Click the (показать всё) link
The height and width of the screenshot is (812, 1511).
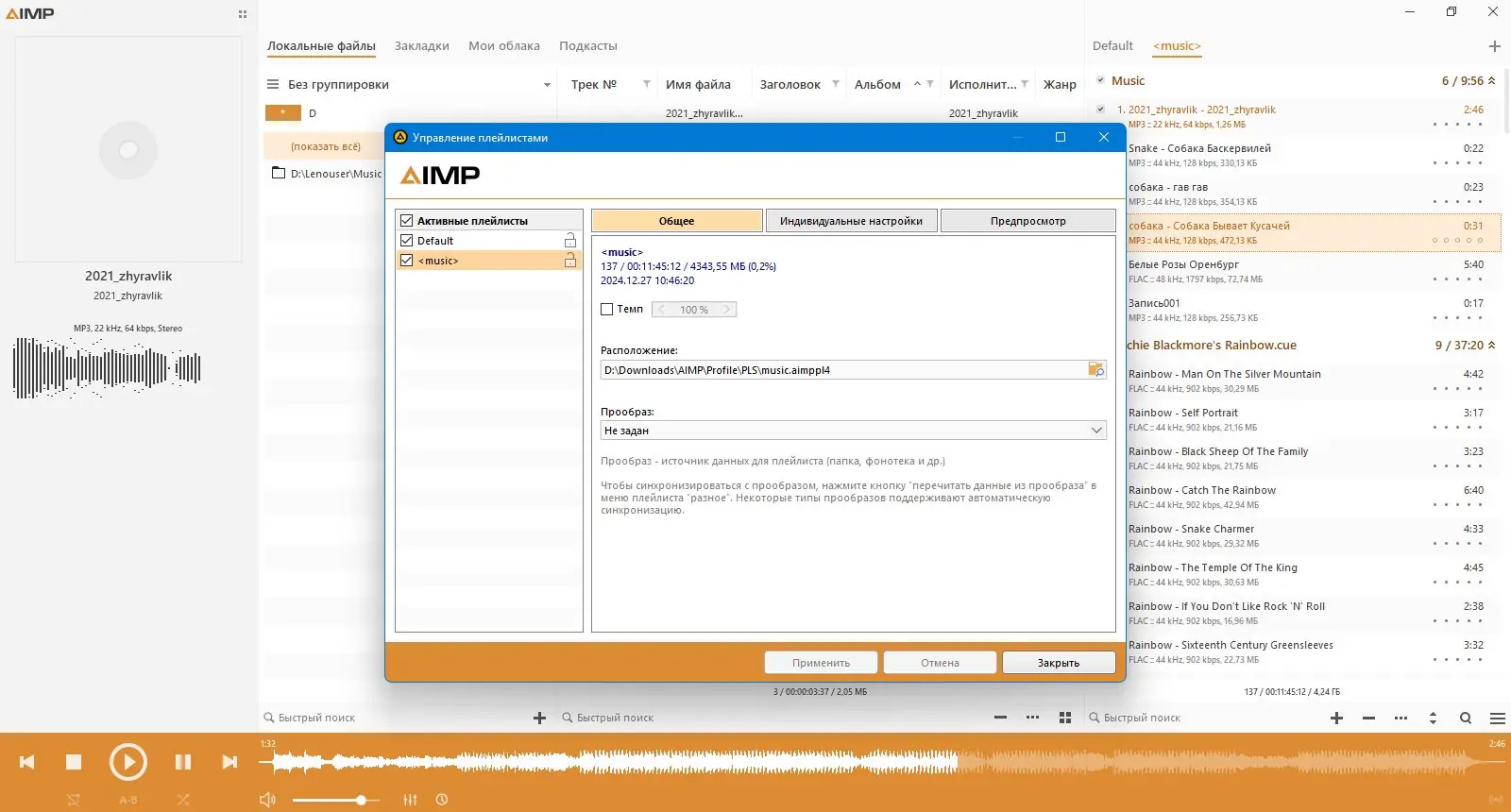tap(326, 146)
